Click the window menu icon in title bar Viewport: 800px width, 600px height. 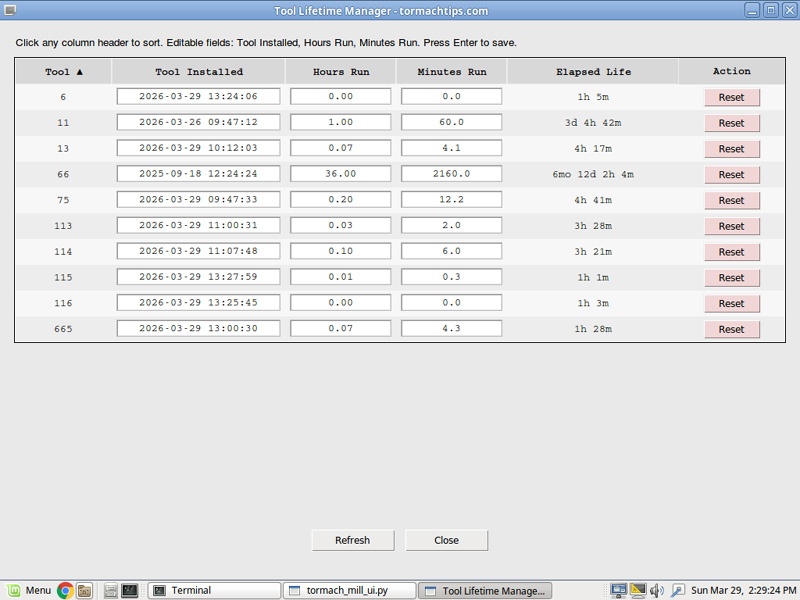(9, 10)
